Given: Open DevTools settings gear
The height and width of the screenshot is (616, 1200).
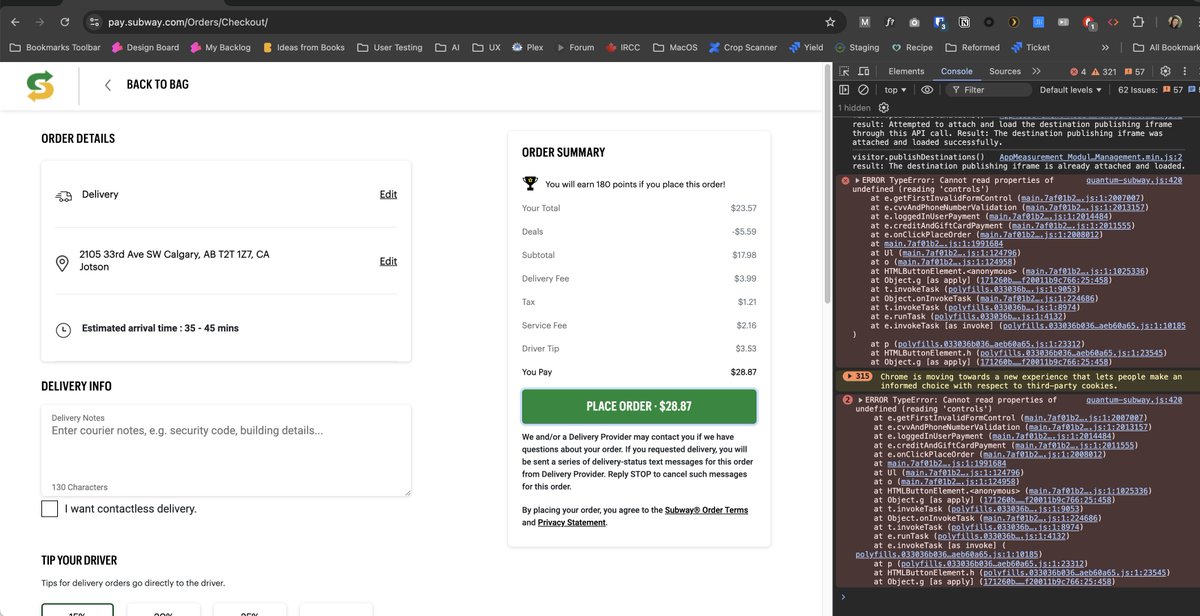Looking at the screenshot, I should pyautogui.click(x=1165, y=71).
